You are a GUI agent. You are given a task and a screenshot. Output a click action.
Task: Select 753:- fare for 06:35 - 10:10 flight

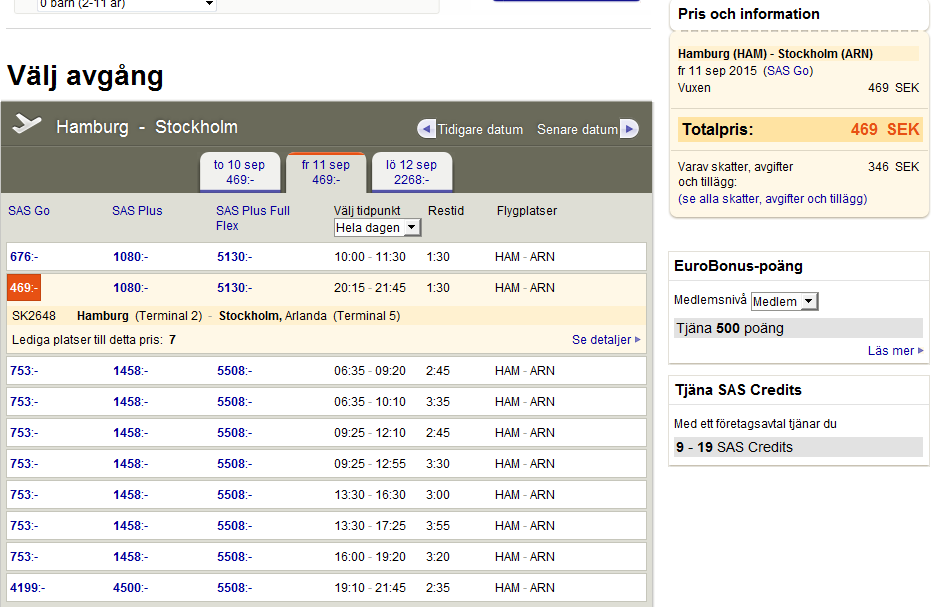tap(24, 402)
